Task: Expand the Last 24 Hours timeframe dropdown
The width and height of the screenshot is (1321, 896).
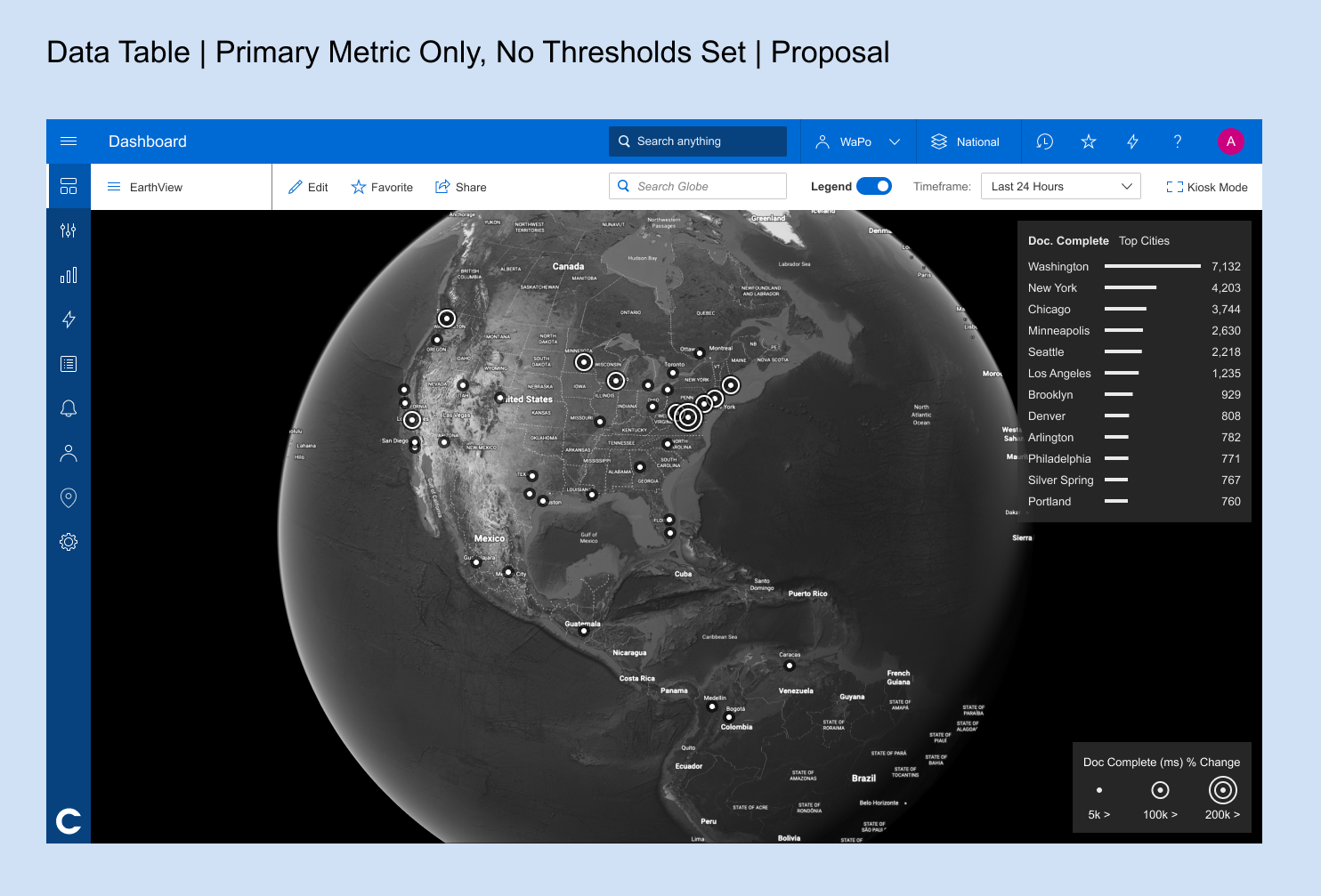Action: [1060, 186]
